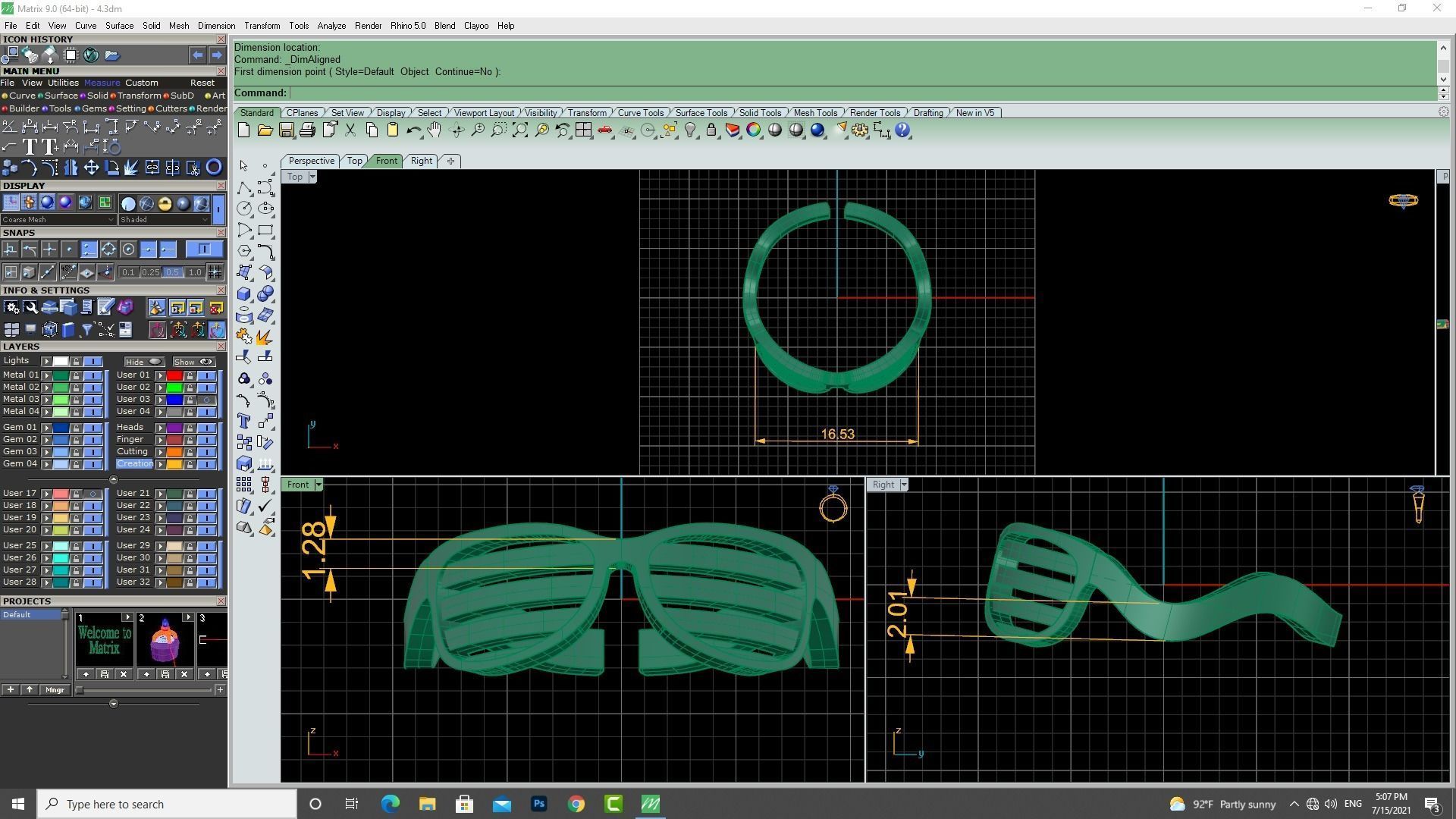Viewport: 1456px width, 819px height.
Task: Click Reset in Main Menu
Action: coord(202,83)
